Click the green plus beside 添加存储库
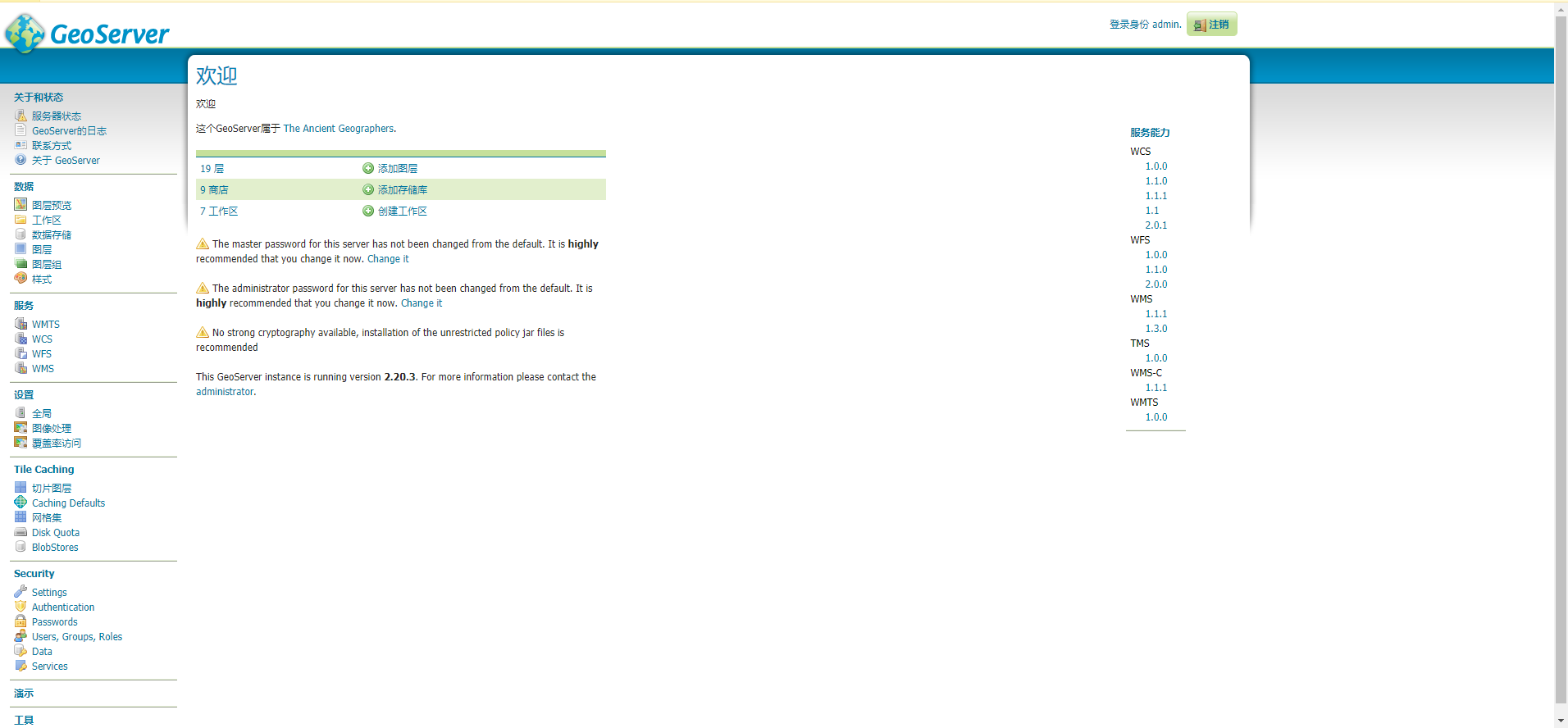This screenshot has width=1568, height=728. pos(368,189)
